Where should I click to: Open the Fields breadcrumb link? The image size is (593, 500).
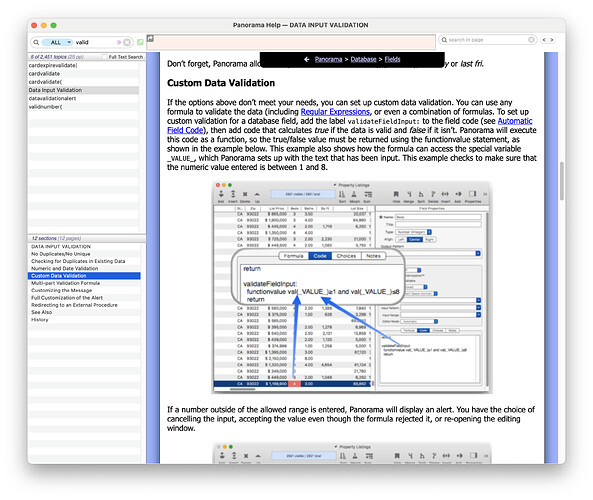tap(392, 59)
